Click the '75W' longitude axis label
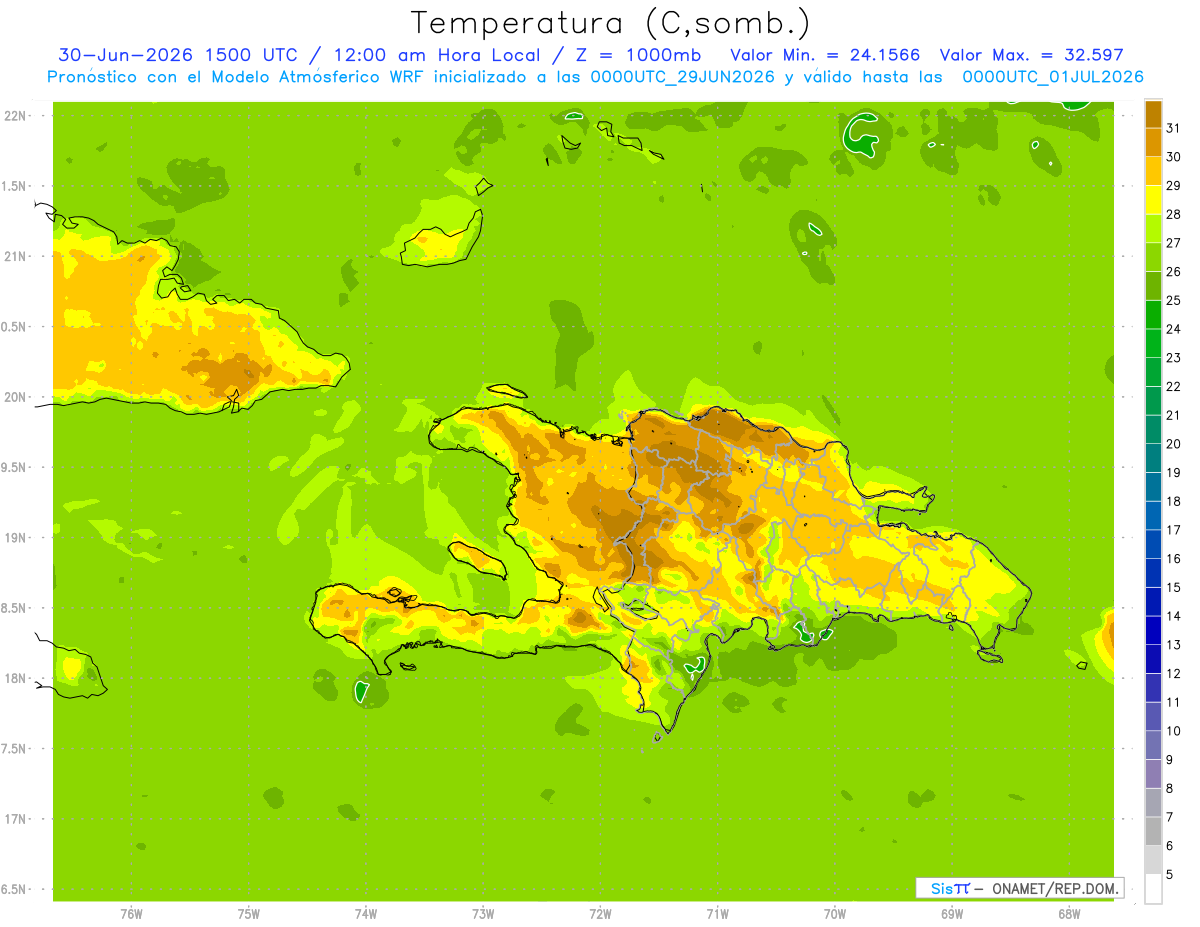 pyautogui.click(x=248, y=913)
